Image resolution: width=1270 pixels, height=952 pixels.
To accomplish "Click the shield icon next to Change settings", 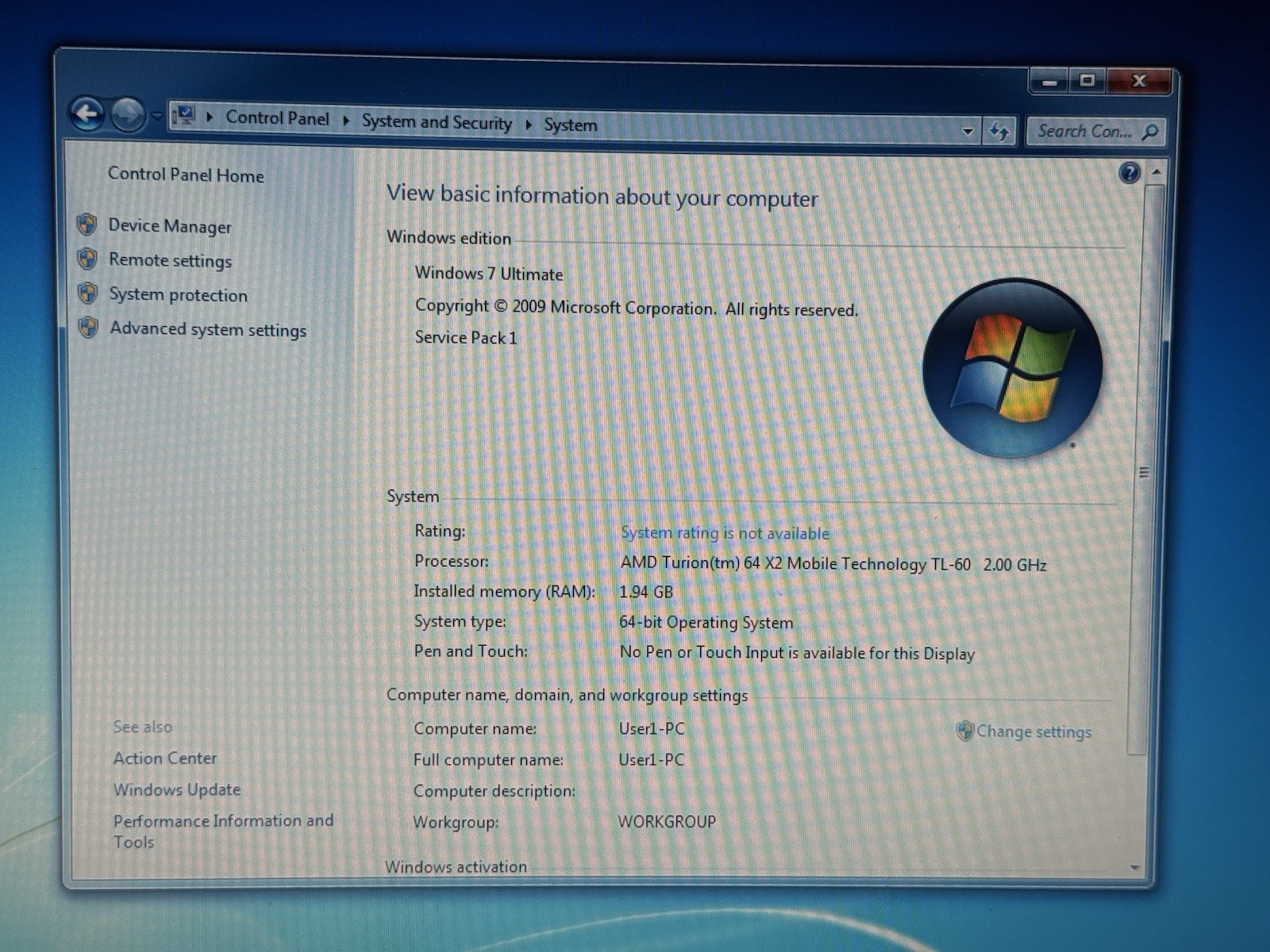I will [964, 731].
